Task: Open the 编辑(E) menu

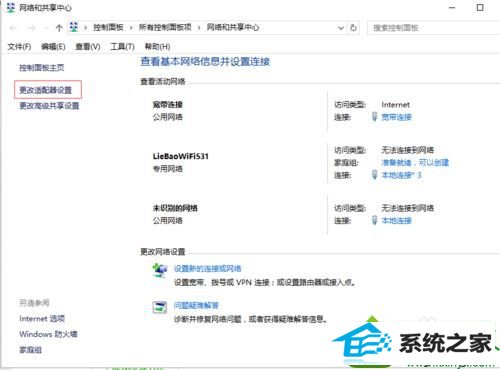Action: point(53,47)
